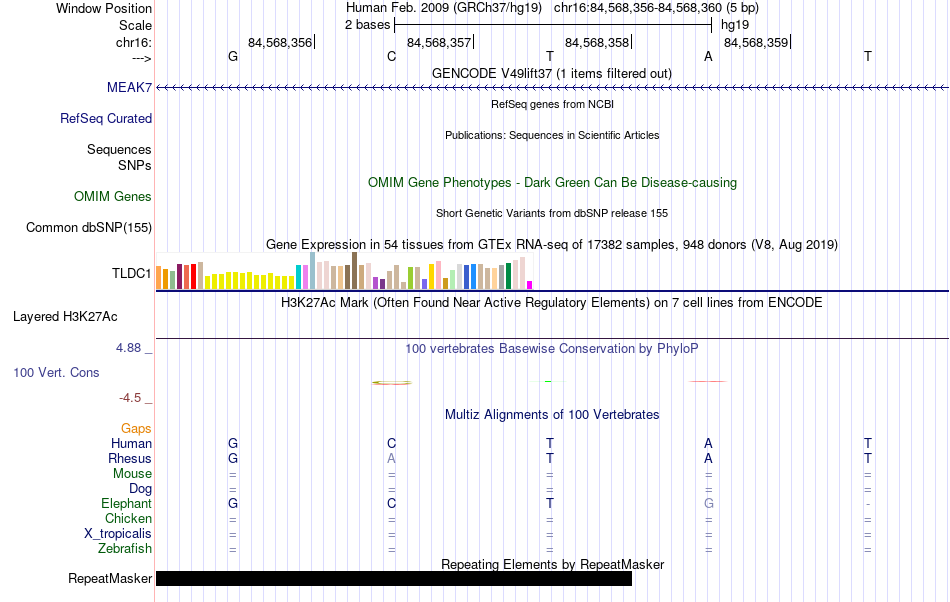Click the X_tropicalis species label
The height and width of the screenshot is (602, 950).
click(x=118, y=534)
